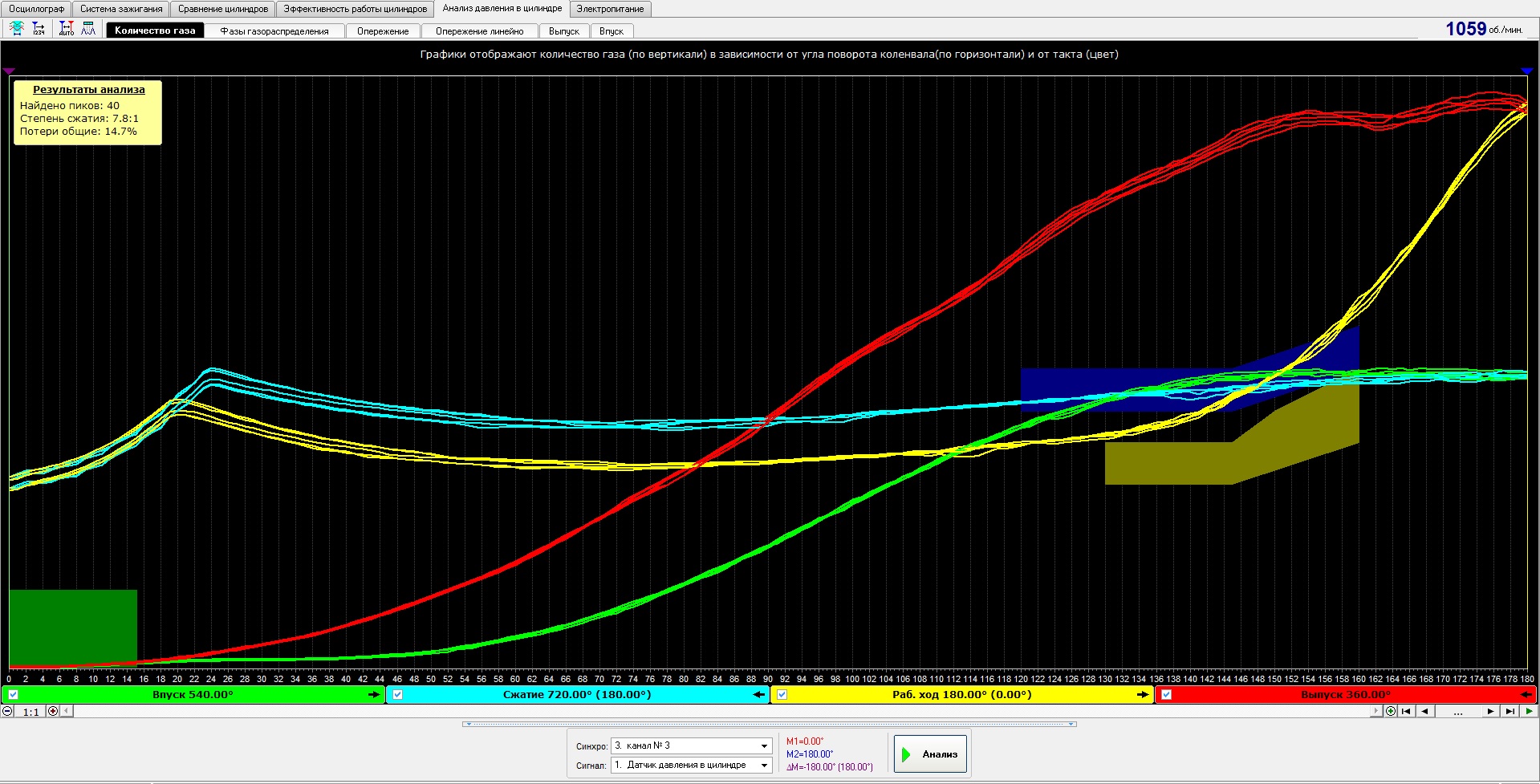Click the Выпуск 360.00° red stroke bar
This screenshot has width=1540, height=784.
tap(1346, 695)
